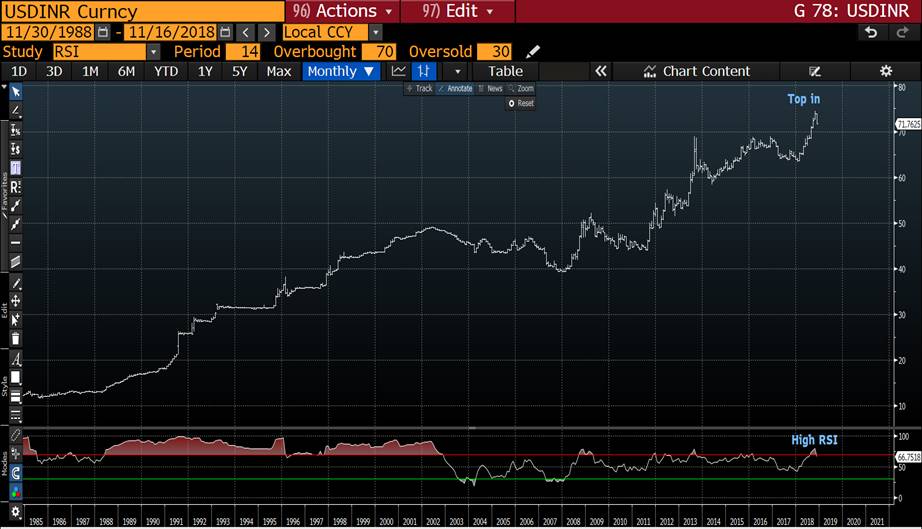Open the text font style tool

pyautogui.click(x=16, y=359)
